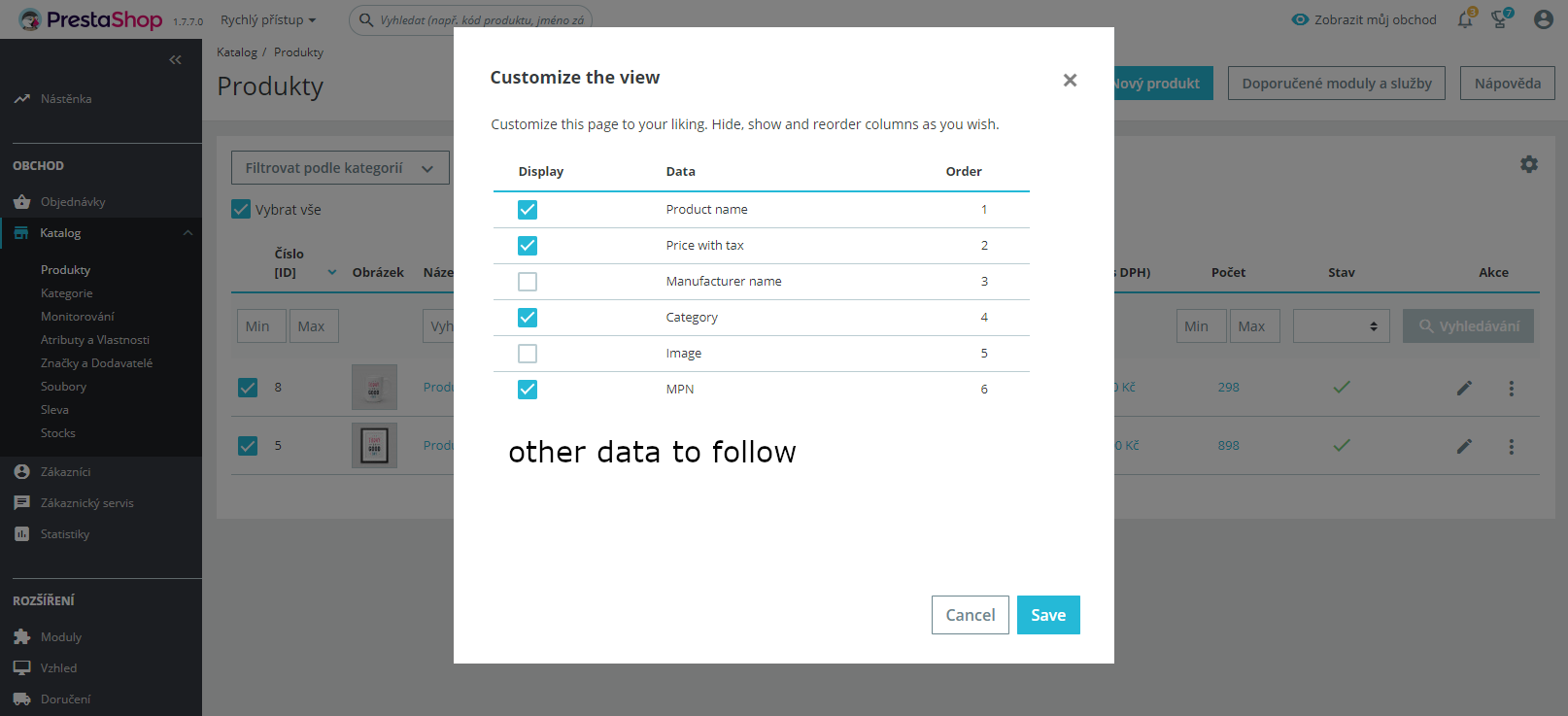Screen dimensions: 1568x716
Task: Click the gear settings icon above the table
Action: click(x=1529, y=164)
